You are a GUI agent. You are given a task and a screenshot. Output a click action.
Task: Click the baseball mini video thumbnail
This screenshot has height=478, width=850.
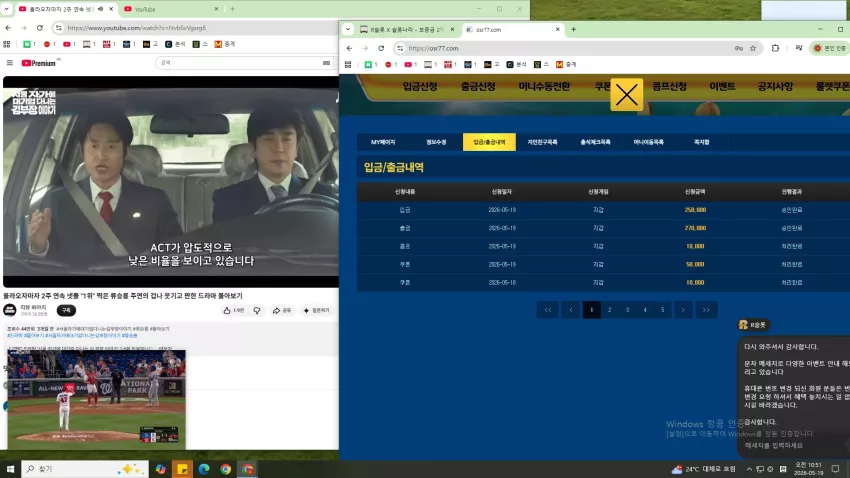[96, 399]
